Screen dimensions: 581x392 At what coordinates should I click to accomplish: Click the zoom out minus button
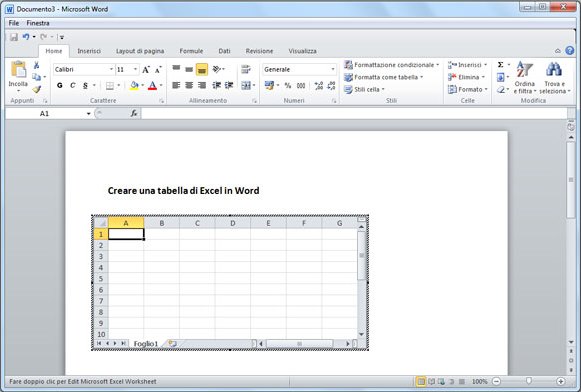(x=497, y=381)
